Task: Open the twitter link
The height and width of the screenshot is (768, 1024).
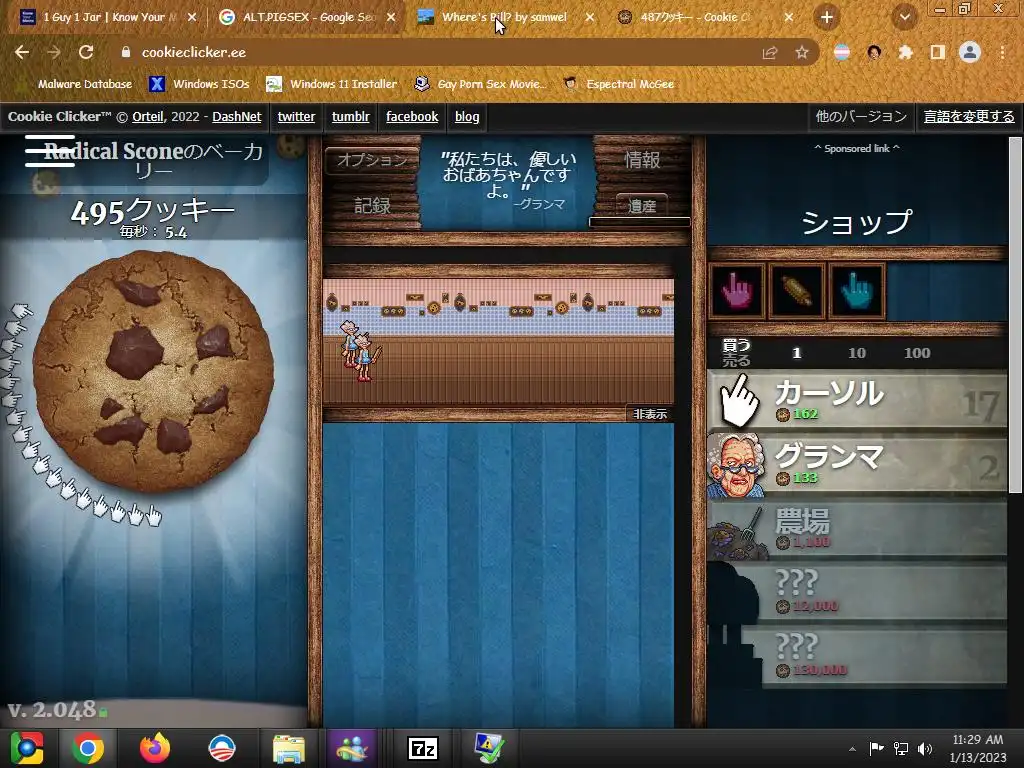Action: point(296,116)
